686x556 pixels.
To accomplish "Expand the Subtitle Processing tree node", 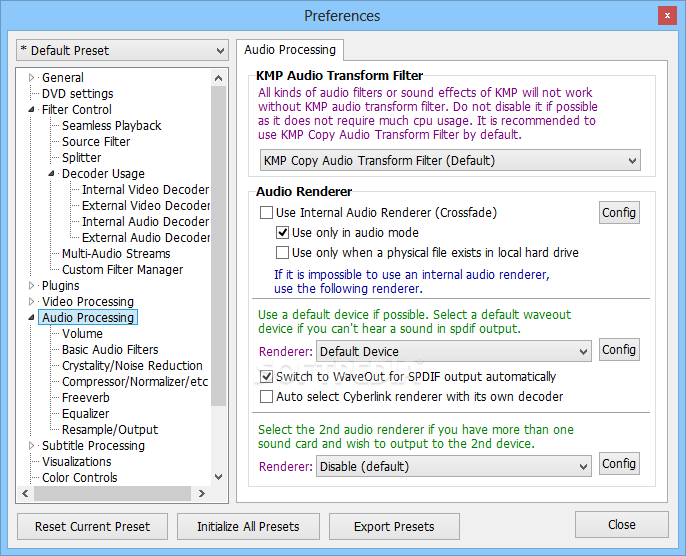I will 31,445.
